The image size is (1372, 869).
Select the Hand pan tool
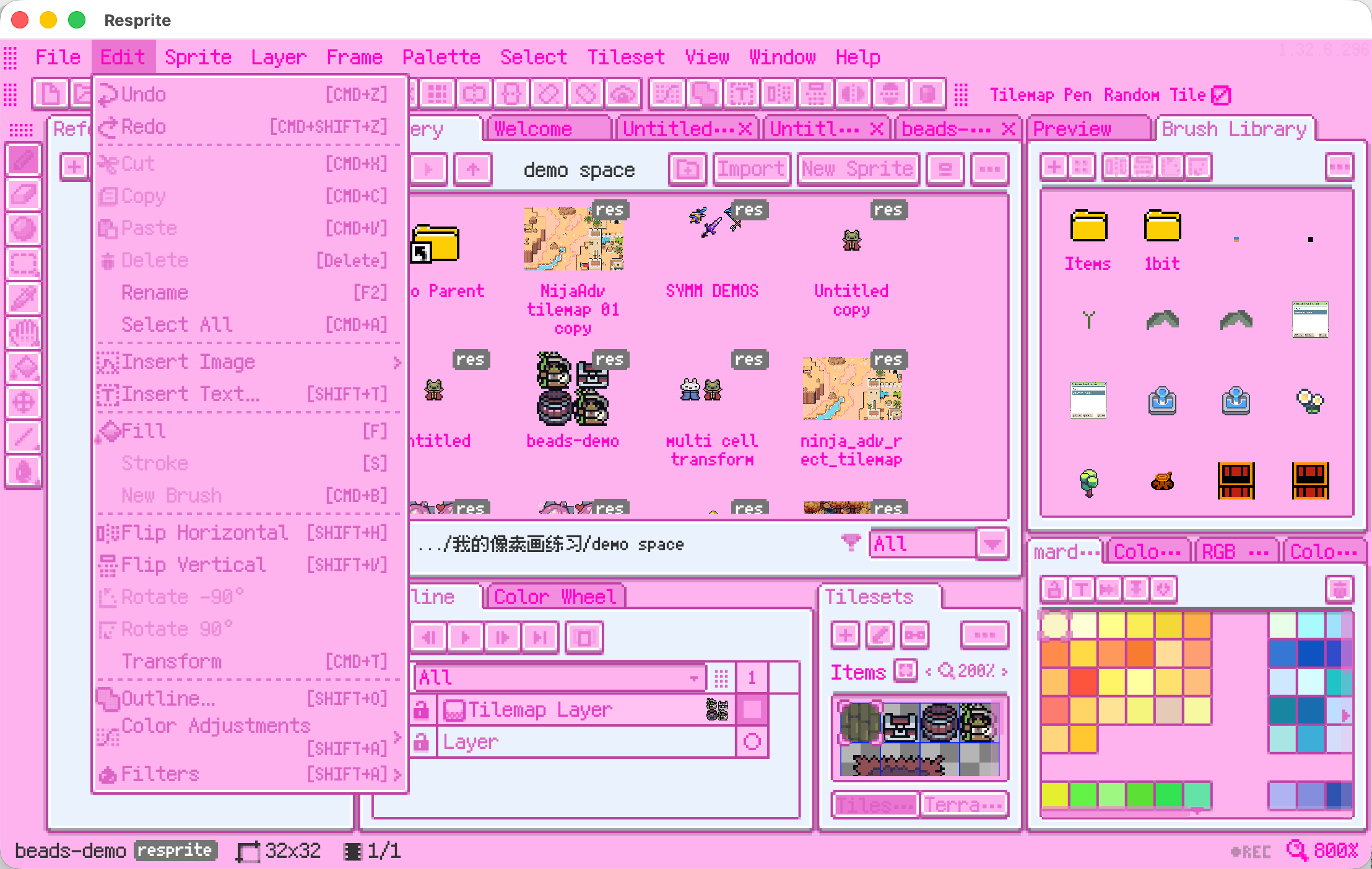click(24, 333)
